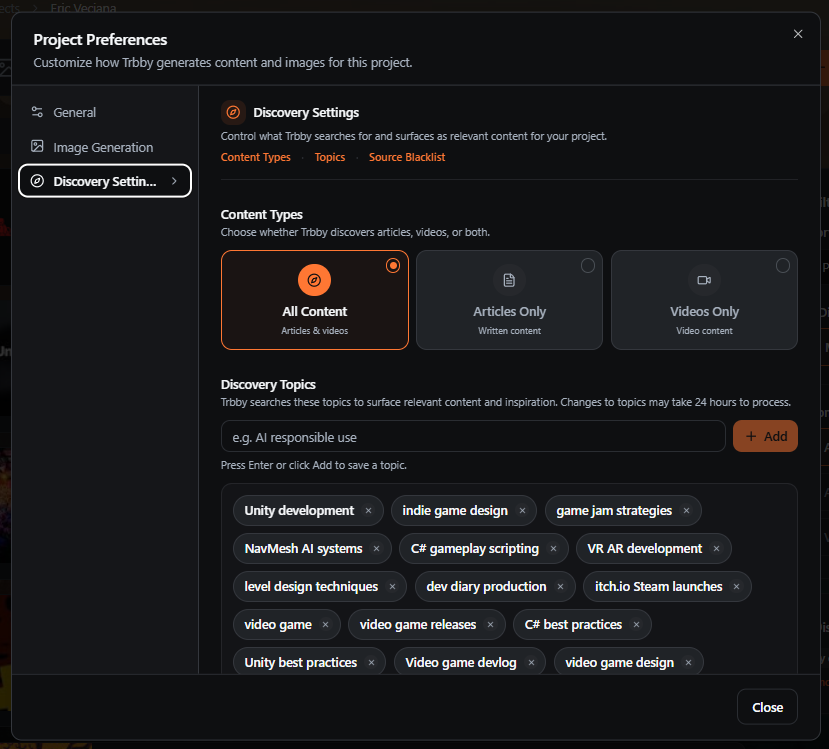Click the chevron on Discovery Settings item
Image resolution: width=829 pixels, height=749 pixels.
[174, 181]
